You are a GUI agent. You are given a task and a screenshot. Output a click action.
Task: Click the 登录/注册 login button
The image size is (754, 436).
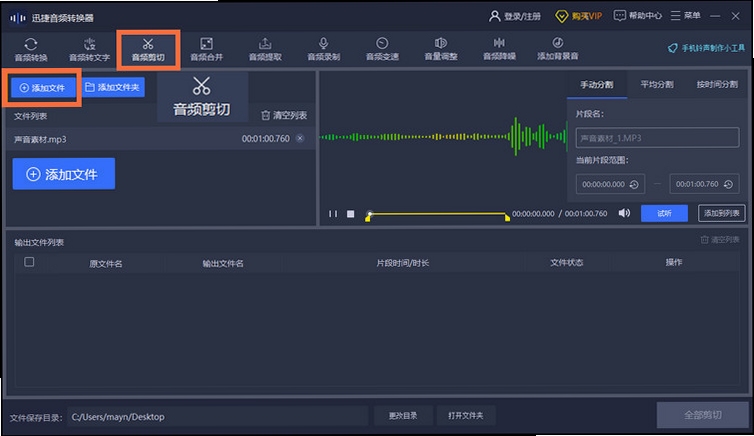click(515, 16)
